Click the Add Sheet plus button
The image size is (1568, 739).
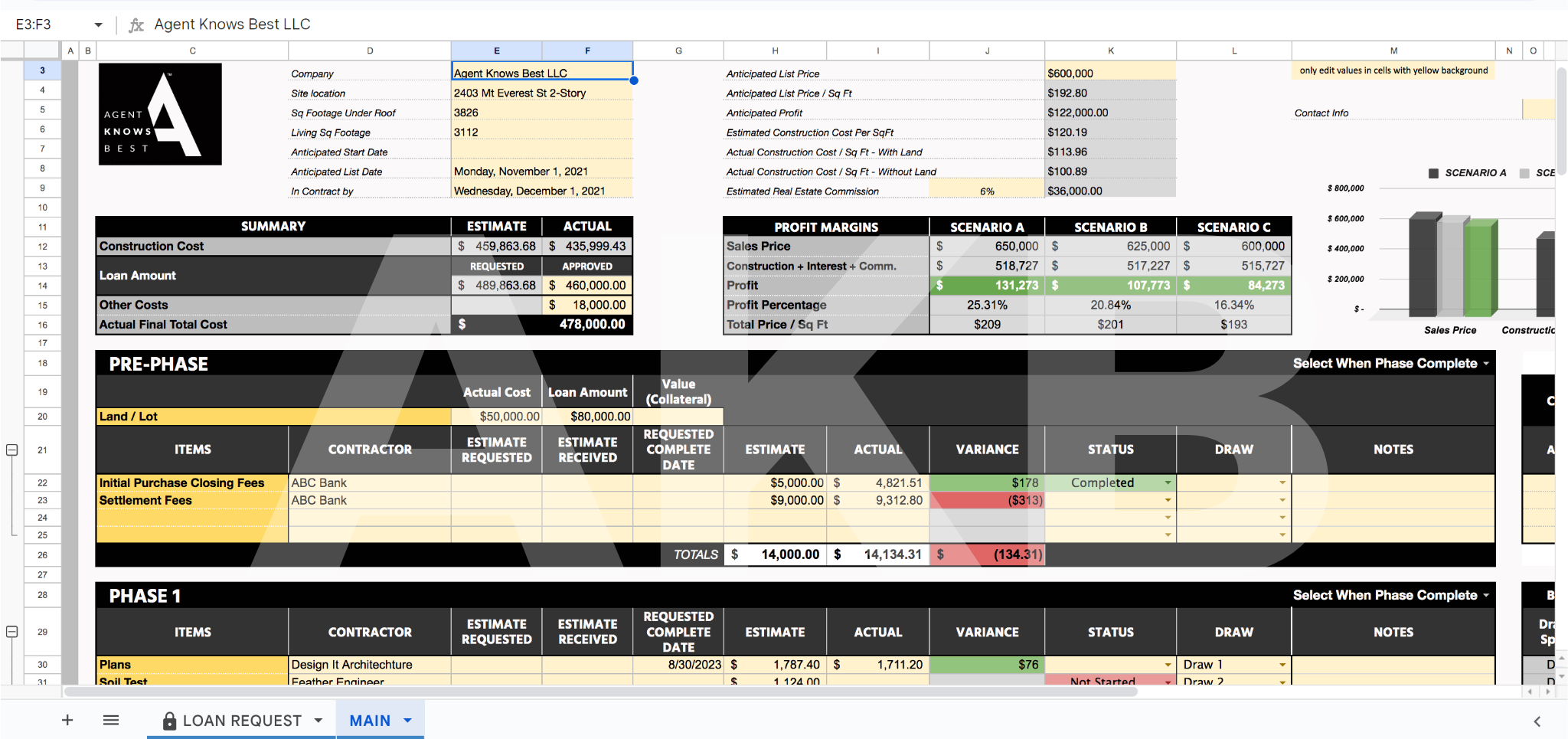click(x=67, y=720)
